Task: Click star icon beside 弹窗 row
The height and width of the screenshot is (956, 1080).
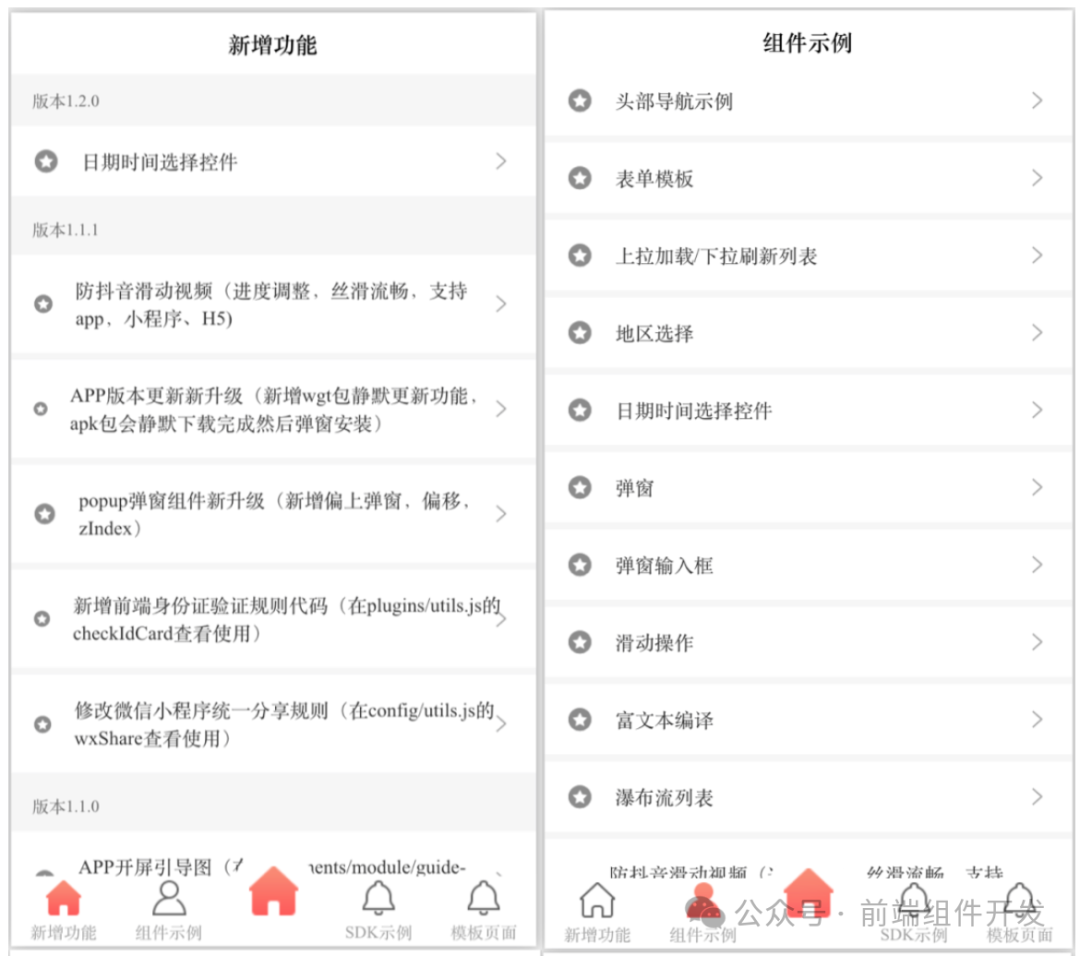Action: [x=580, y=488]
